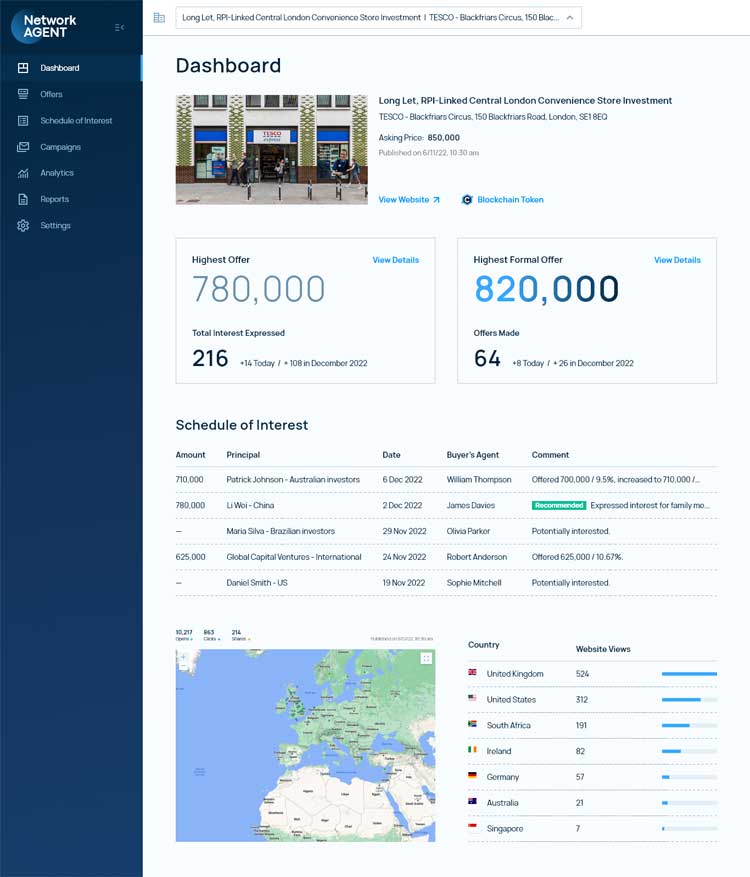Open the View Website link
The height and width of the screenshot is (877, 750).
click(408, 200)
